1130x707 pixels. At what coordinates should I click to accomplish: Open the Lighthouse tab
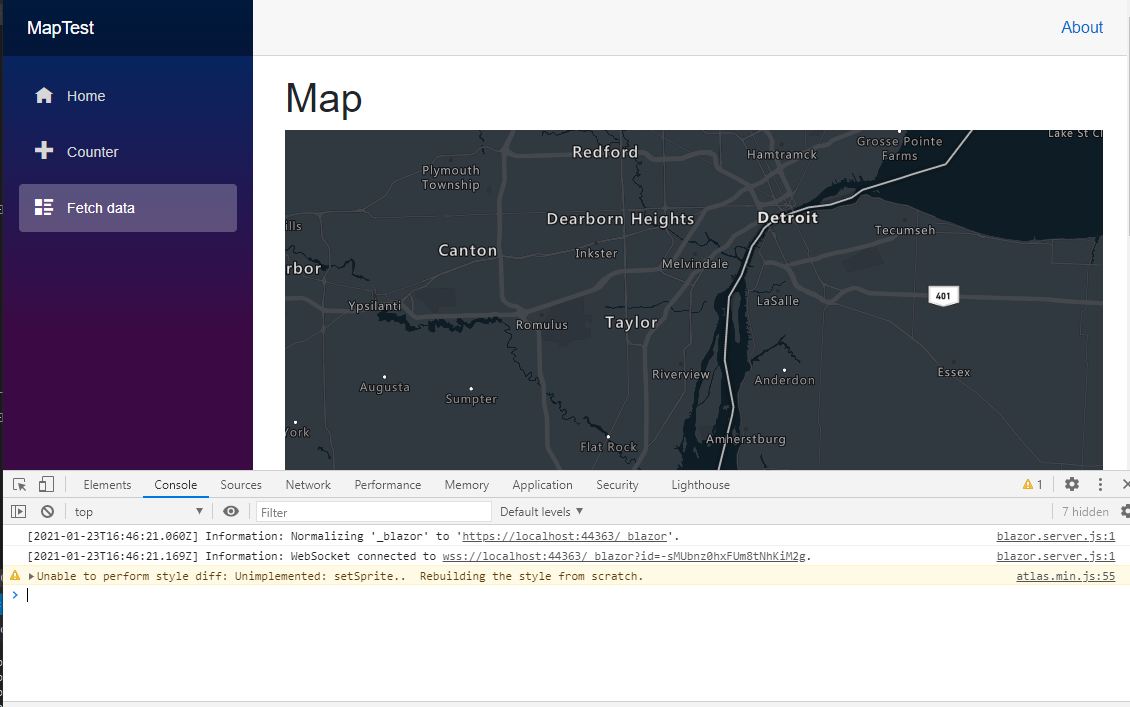pyautogui.click(x=700, y=485)
